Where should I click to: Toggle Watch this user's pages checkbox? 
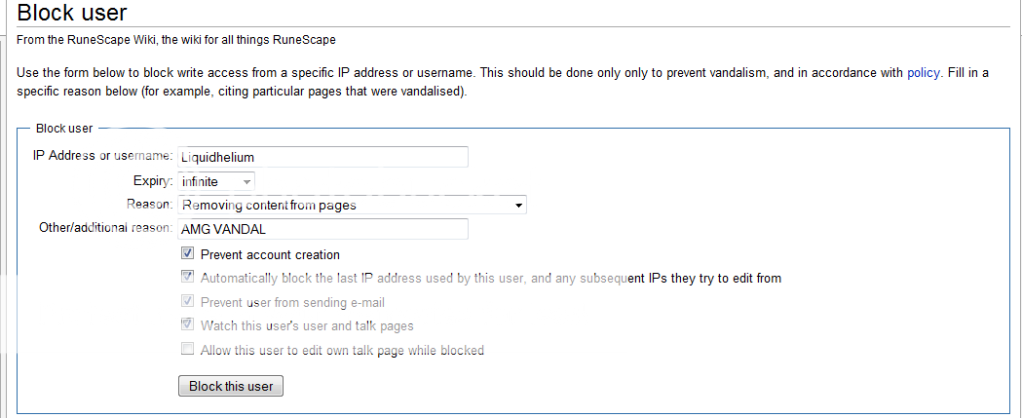(187, 326)
